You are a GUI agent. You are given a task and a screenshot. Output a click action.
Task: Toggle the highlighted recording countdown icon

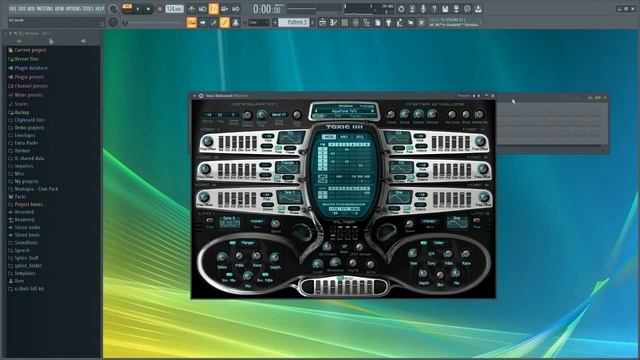(213, 9)
